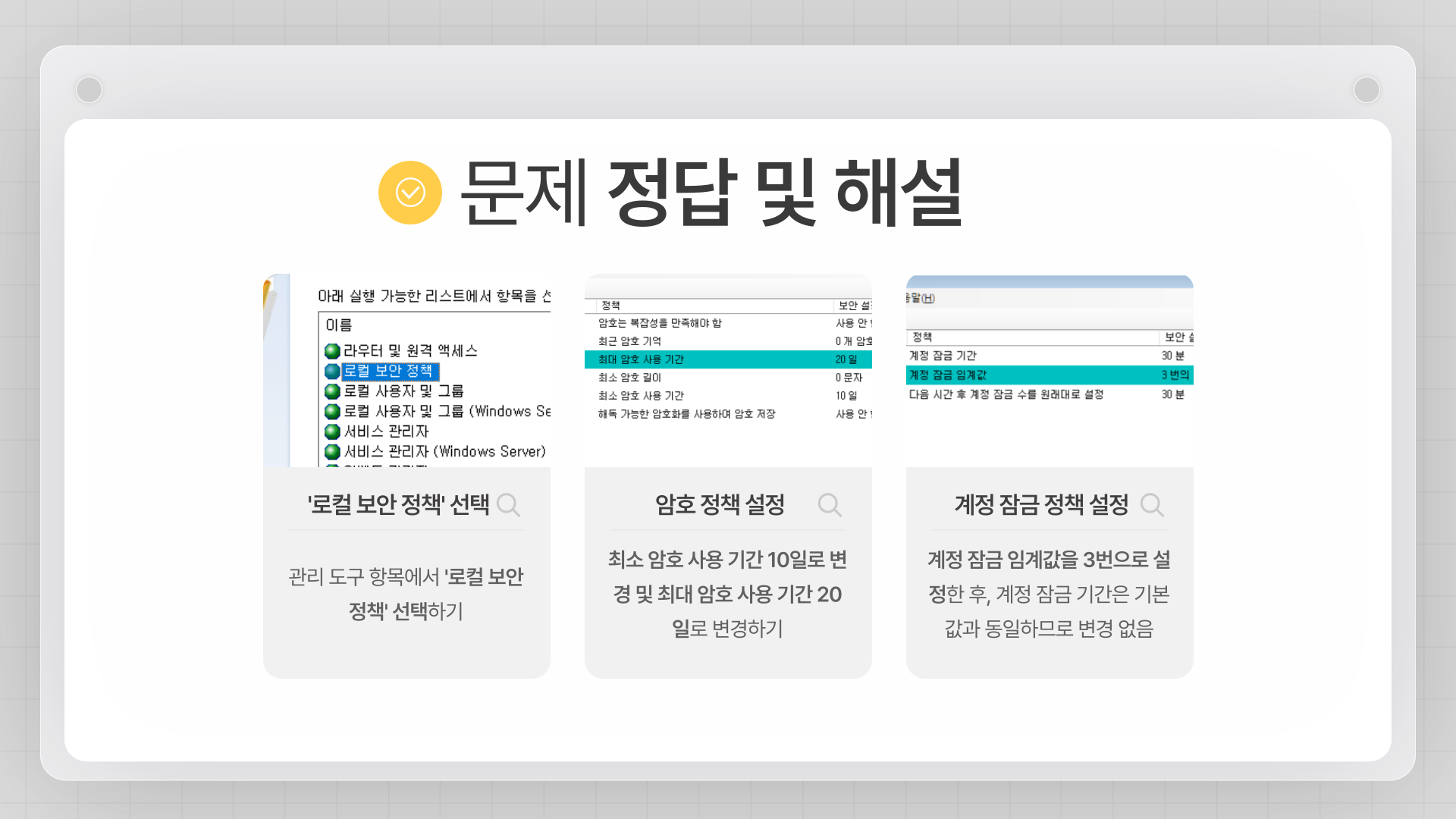
Task: Click green icon next to 서비스 관리자
Action: click(332, 431)
